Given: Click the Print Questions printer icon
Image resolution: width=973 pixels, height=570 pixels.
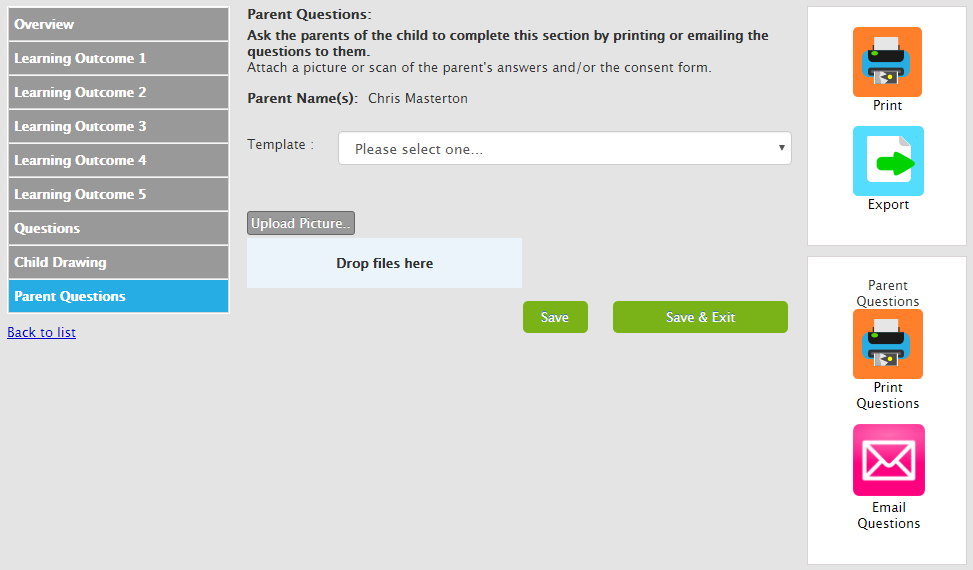Looking at the screenshot, I should pyautogui.click(x=887, y=344).
